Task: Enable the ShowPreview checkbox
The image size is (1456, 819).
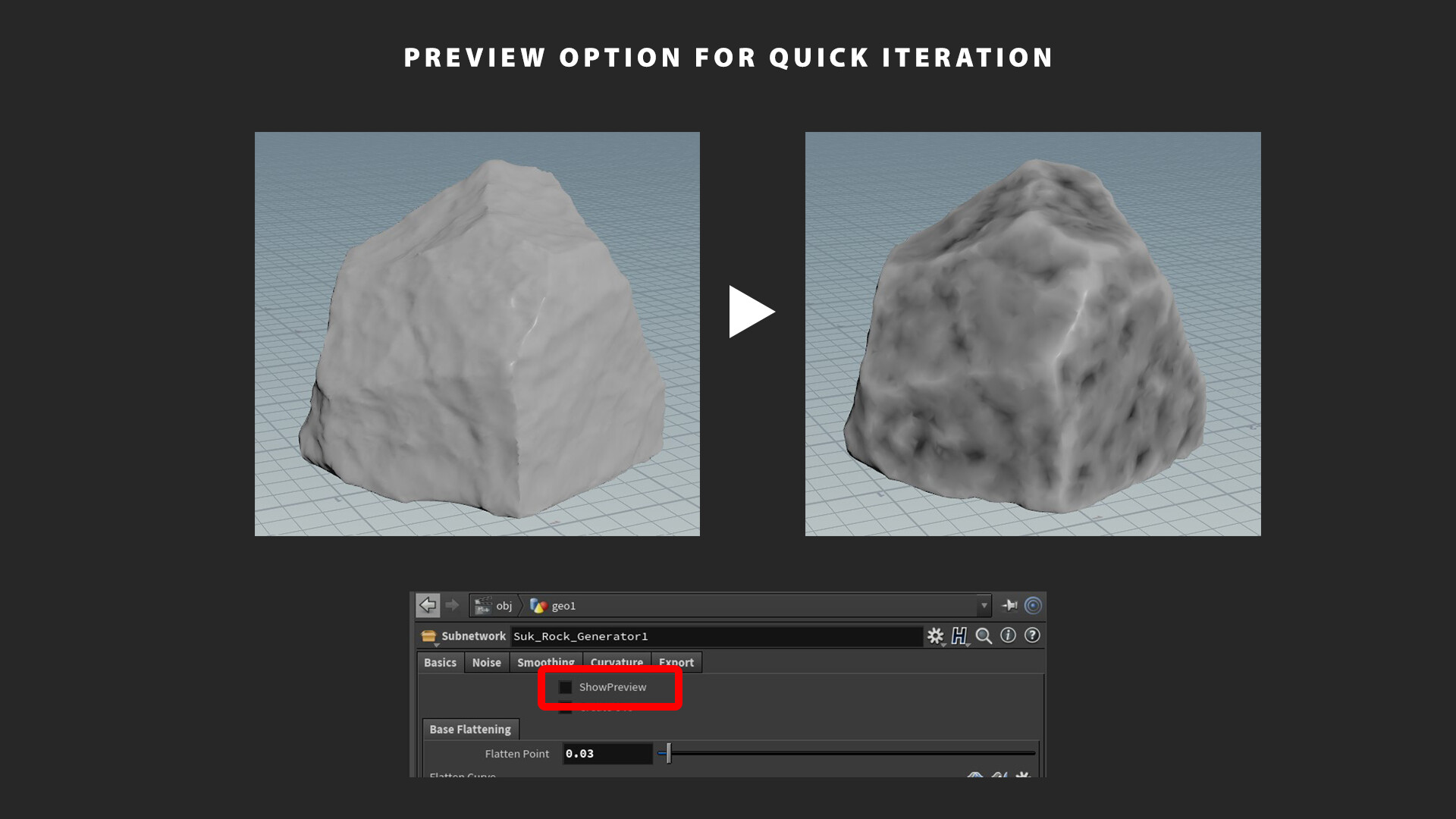Action: [566, 687]
